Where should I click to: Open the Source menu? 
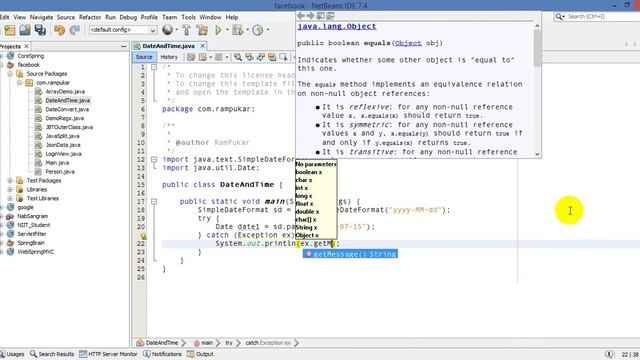pyautogui.click(x=66, y=17)
